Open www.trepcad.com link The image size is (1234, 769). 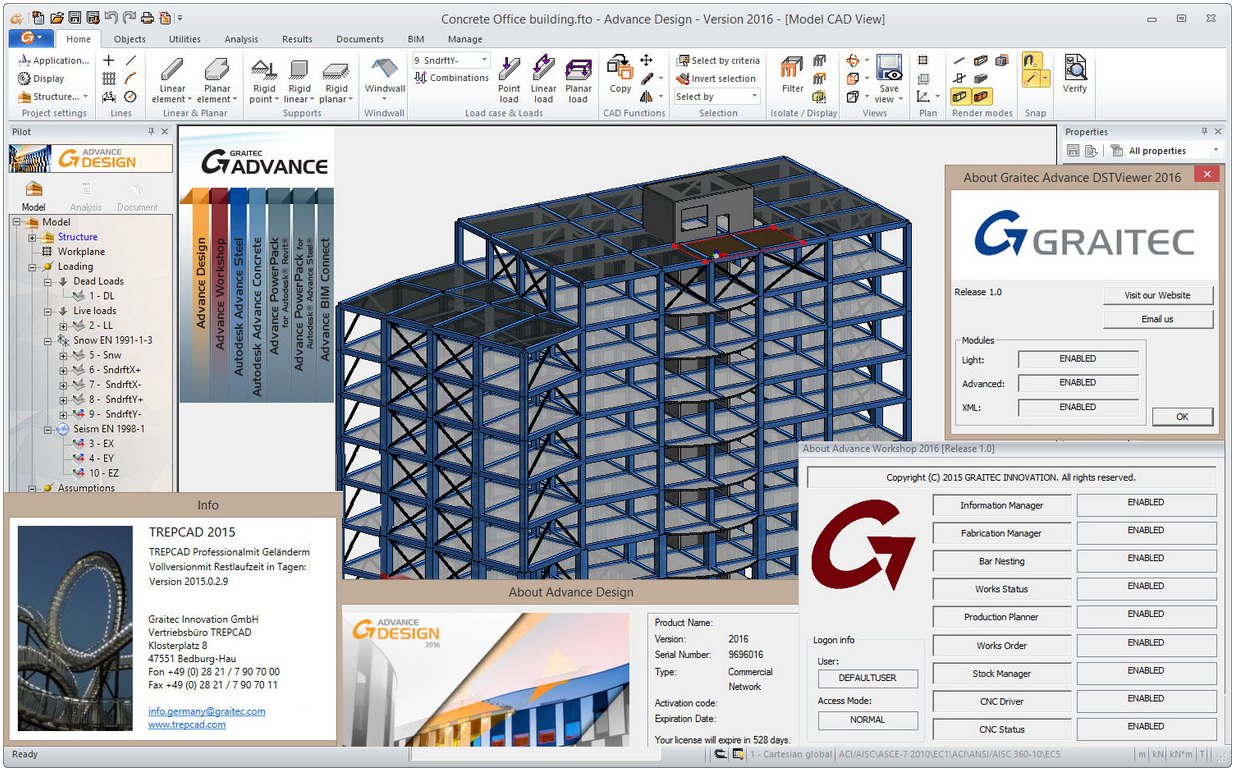pyautogui.click(x=187, y=724)
